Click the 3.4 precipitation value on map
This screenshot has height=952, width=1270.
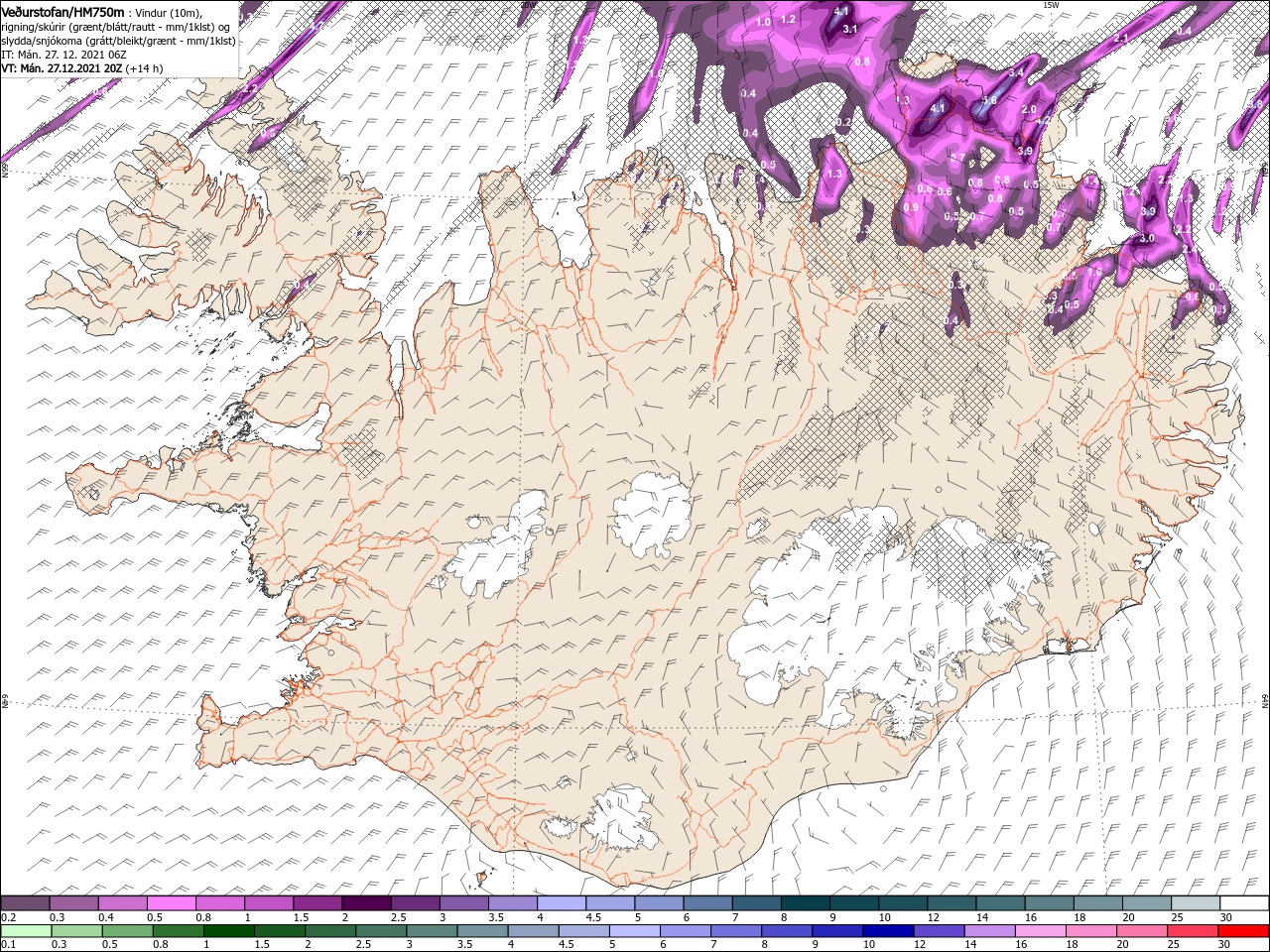[1016, 72]
